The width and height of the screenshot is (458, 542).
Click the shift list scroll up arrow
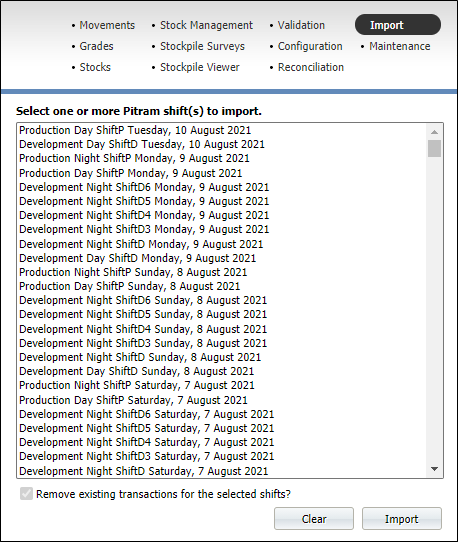point(434,132)
